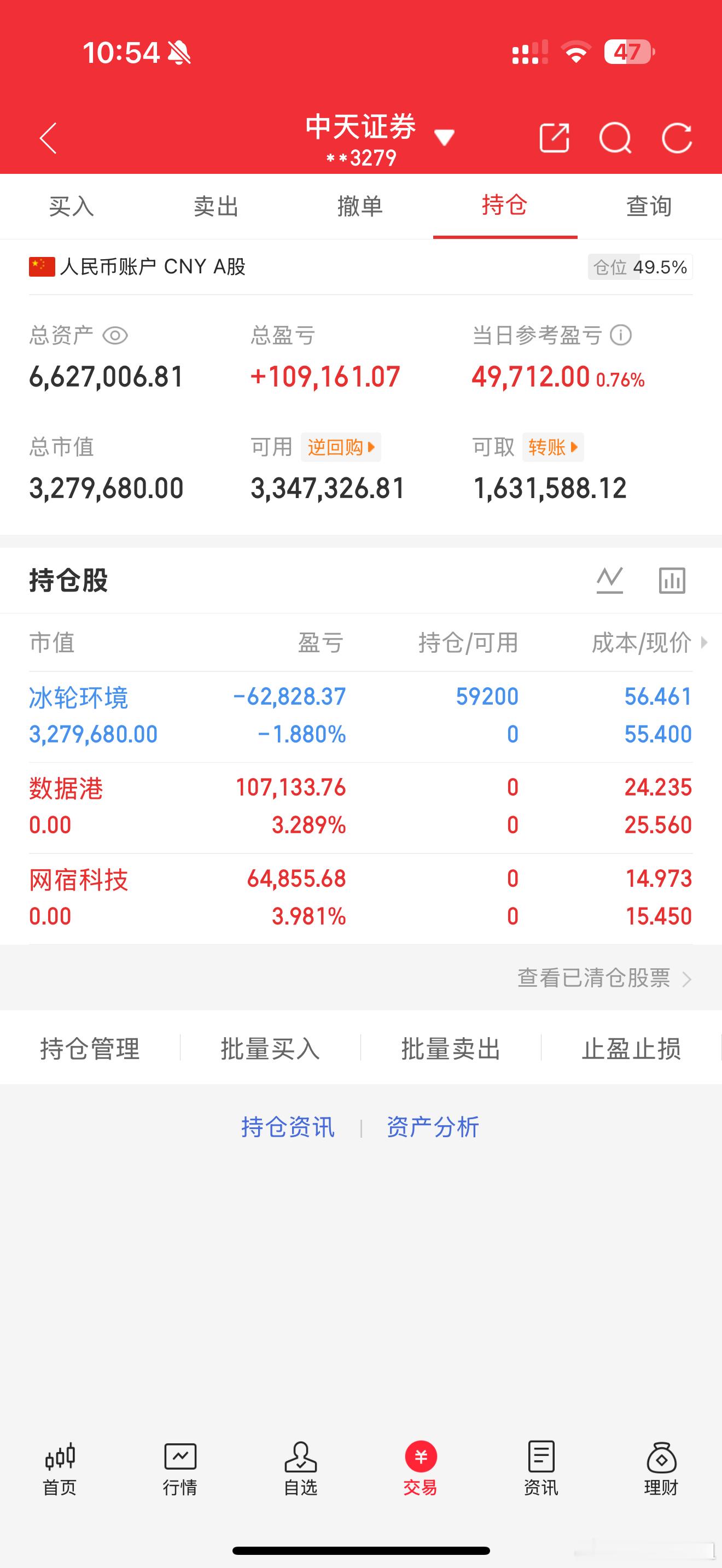The width and height of the screenshot is (722, 1568).
Task: Tap the silent bell icon in status bar
Action: [x=179, y=53]
